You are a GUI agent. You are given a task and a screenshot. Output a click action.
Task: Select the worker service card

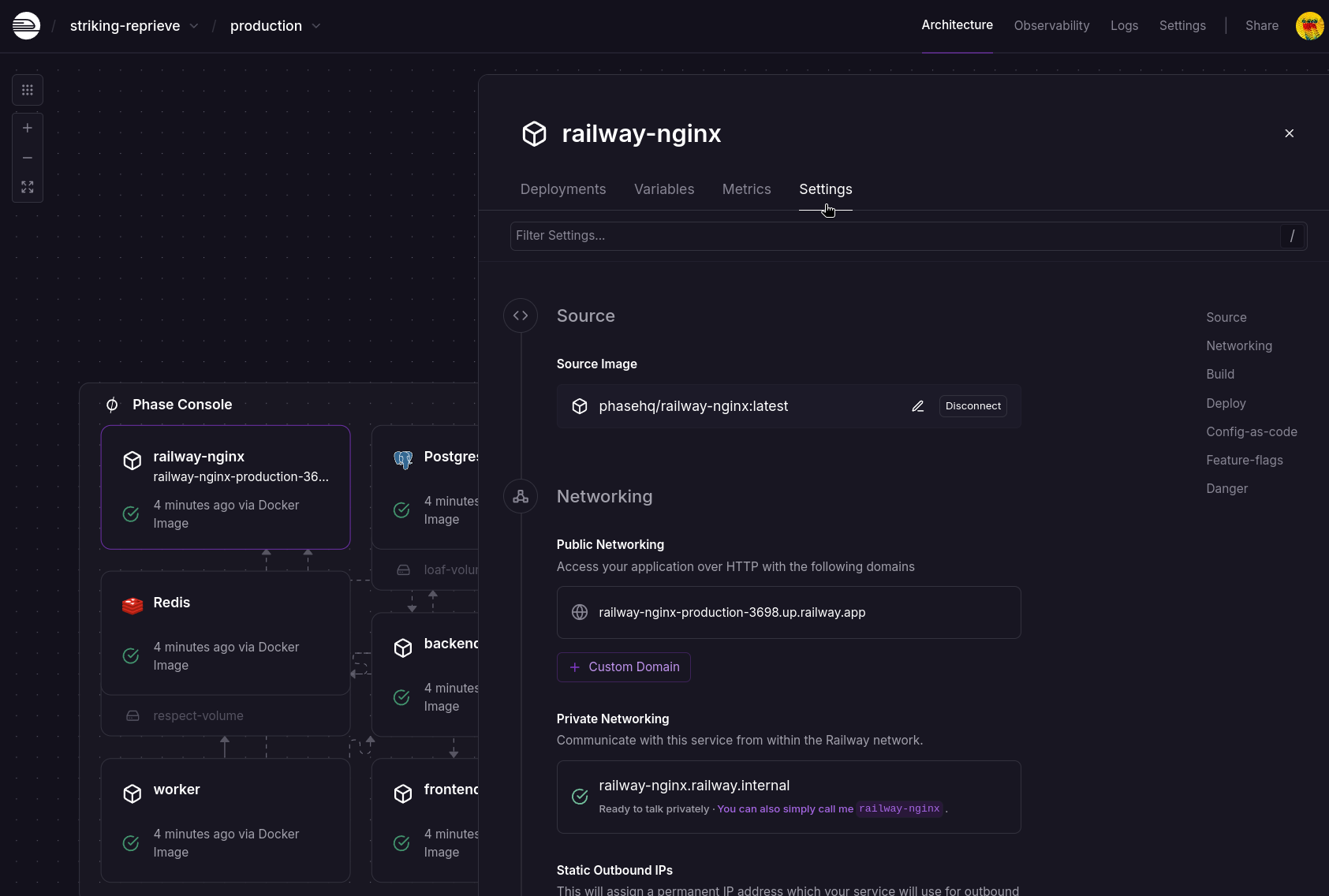[x=225, y=819]
